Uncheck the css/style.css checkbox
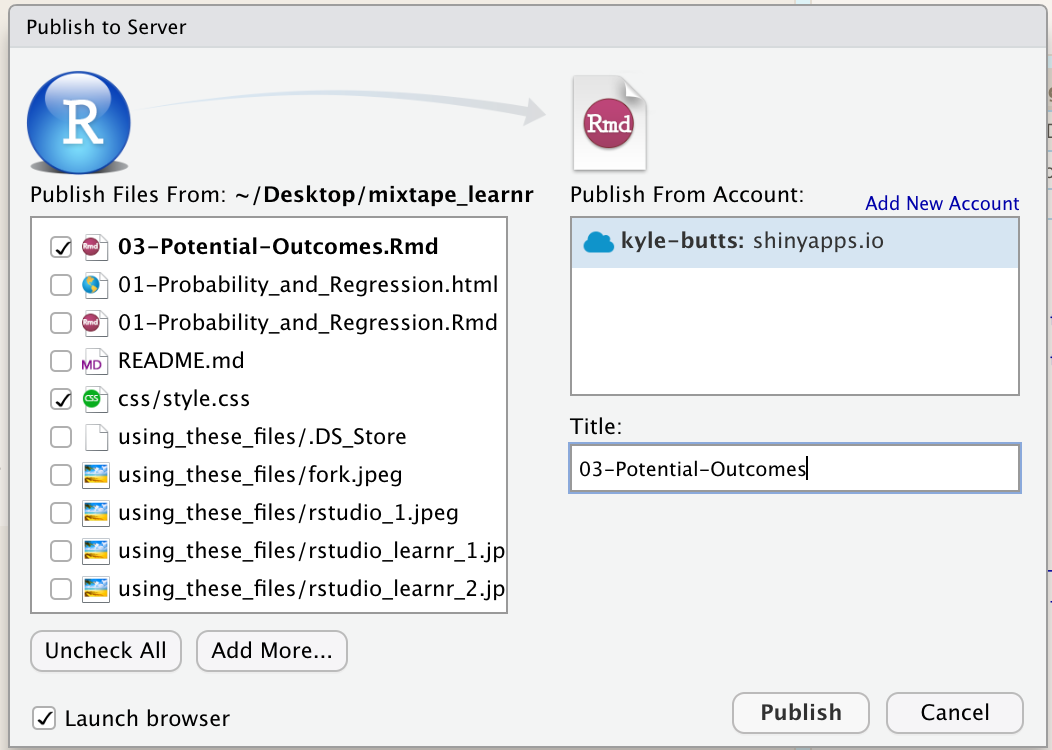The height and width of the screenshot is (750, 1052). point(61,399)
